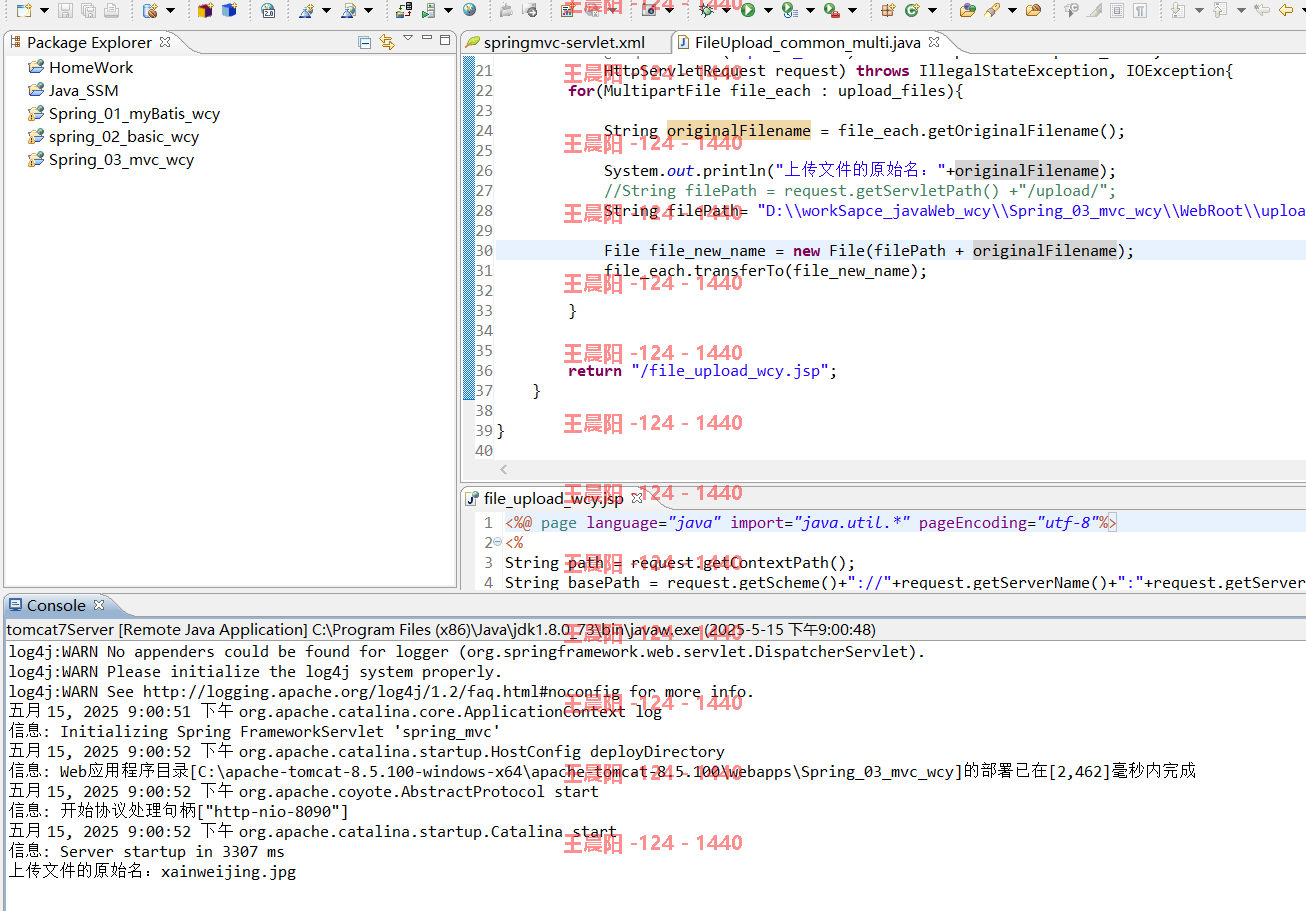Click the Previous Annotation toolbar icon
Viewport: 1306px width, 911px height.
coord(1219,10)
